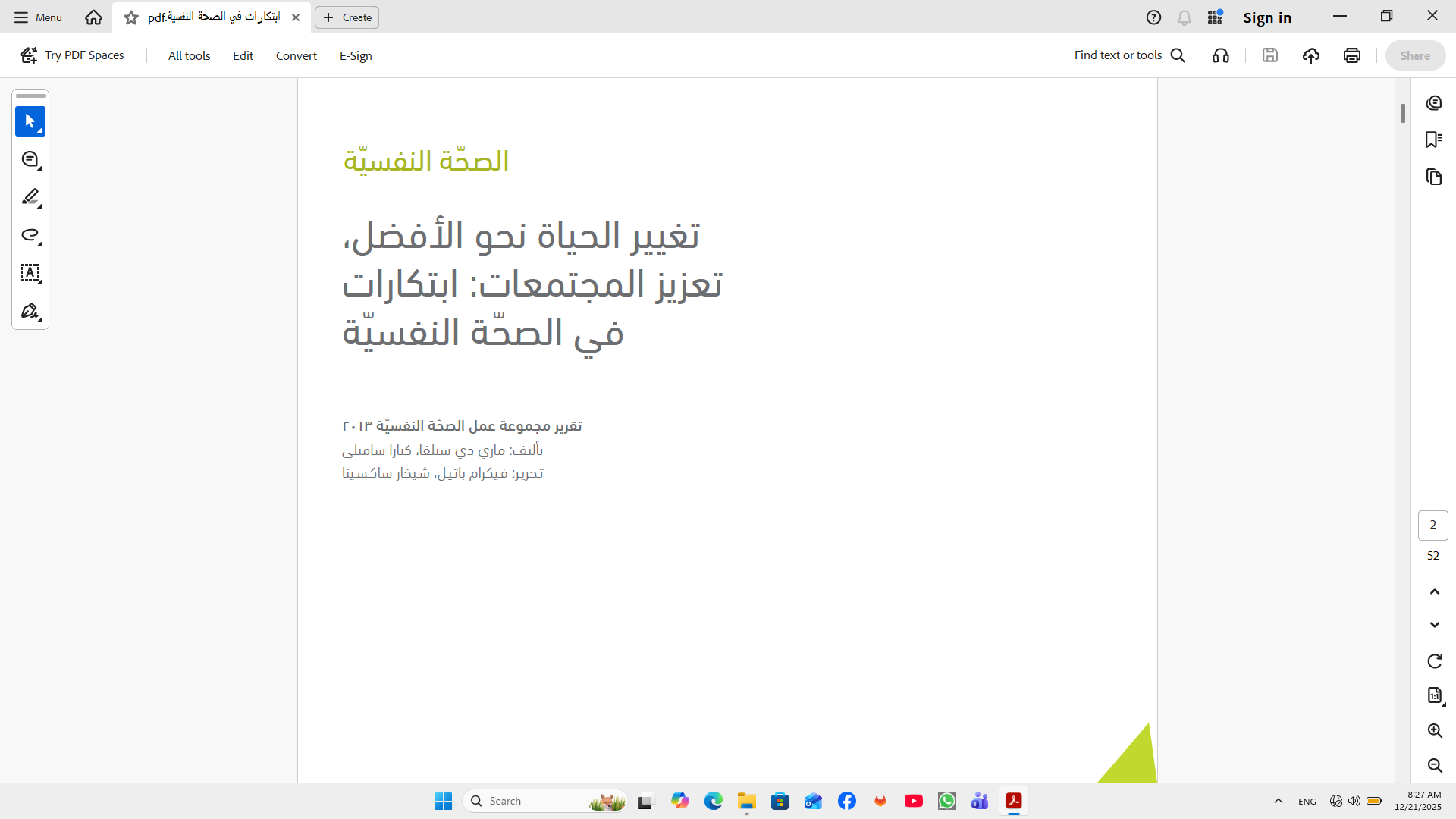This screenshot has width=1456, height=819.
Task: Click Sign in
Action: pyautogui.click(x=1267, y=17)
